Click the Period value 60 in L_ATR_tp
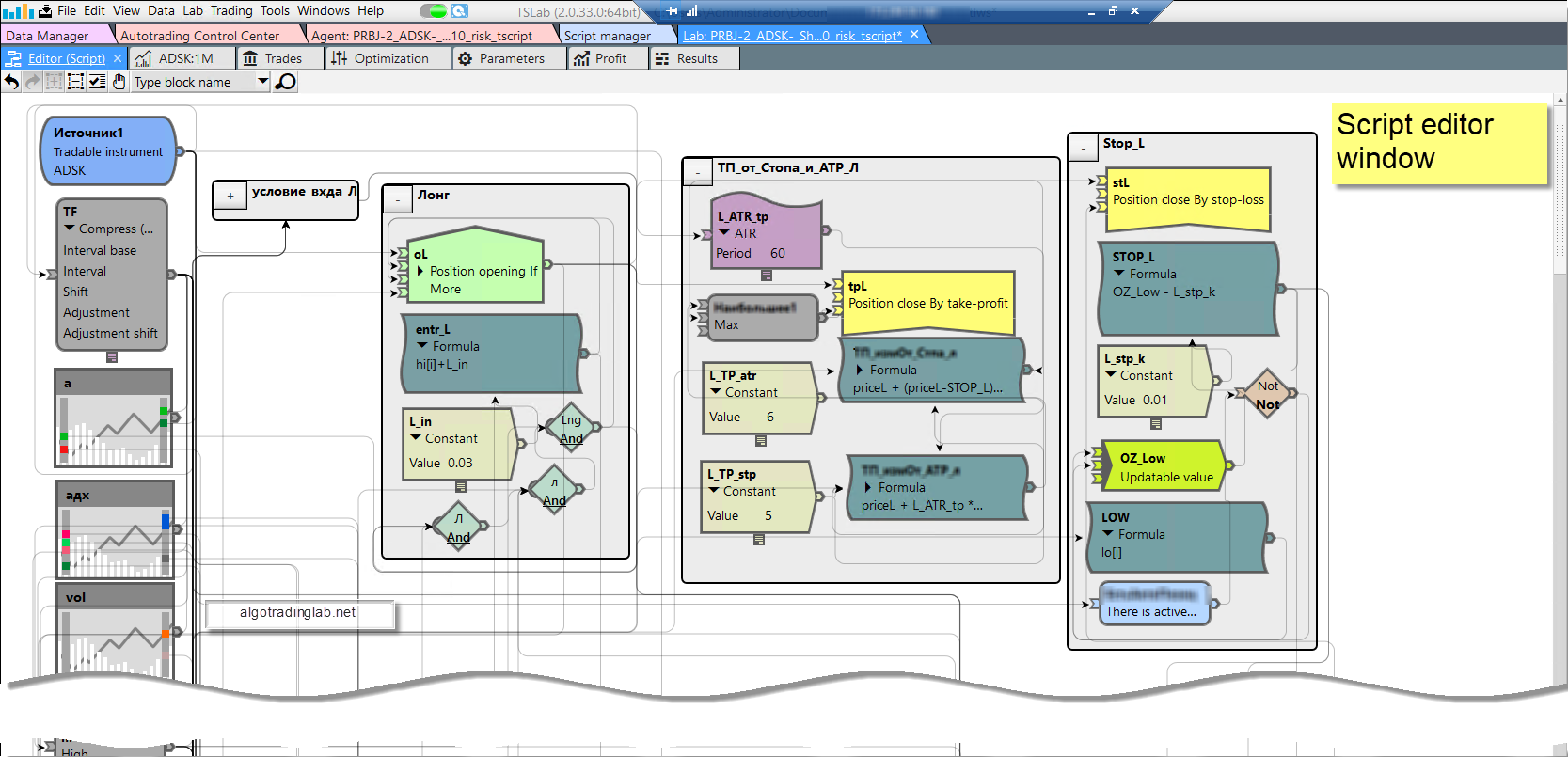This screenshot has width=1568, height=757. point(778,253)
